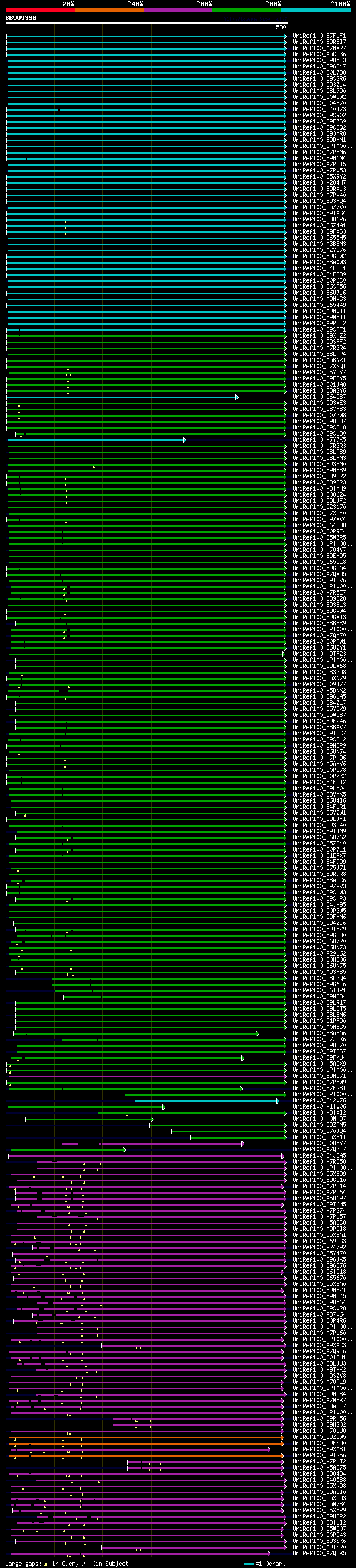Open hit UniRef100_Q0WLW2
Image resolution: width=356 pixels, height=1568 pixels.
319,97
